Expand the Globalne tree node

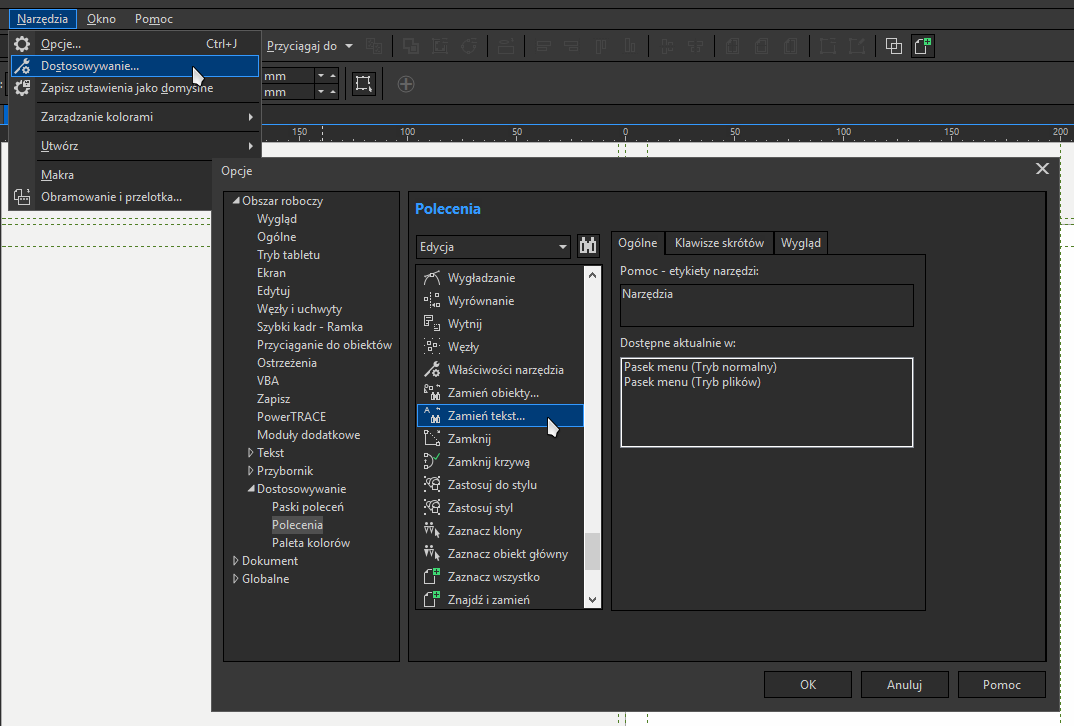tap(236, 579)
